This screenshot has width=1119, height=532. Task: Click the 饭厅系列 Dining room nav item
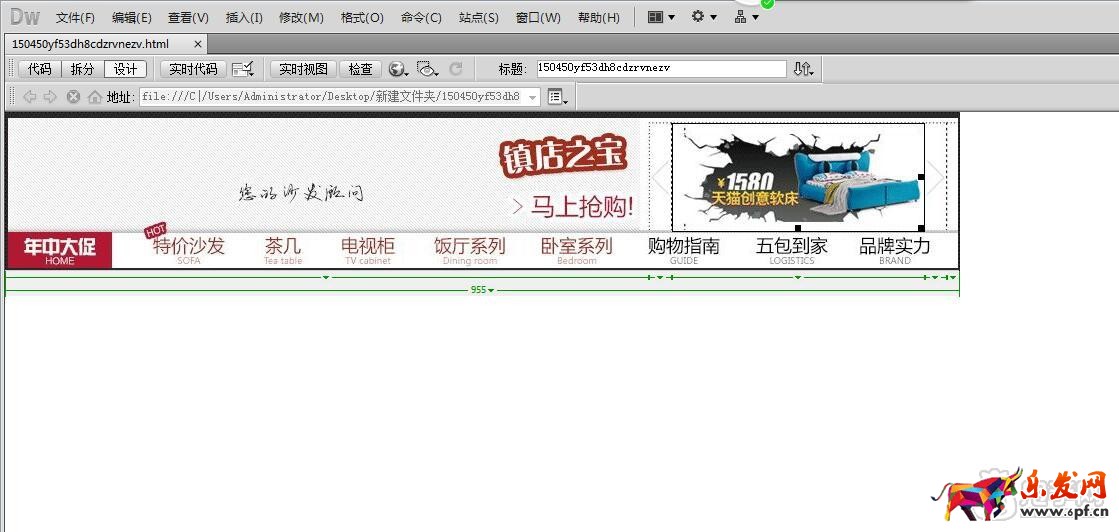coord(470,251)
